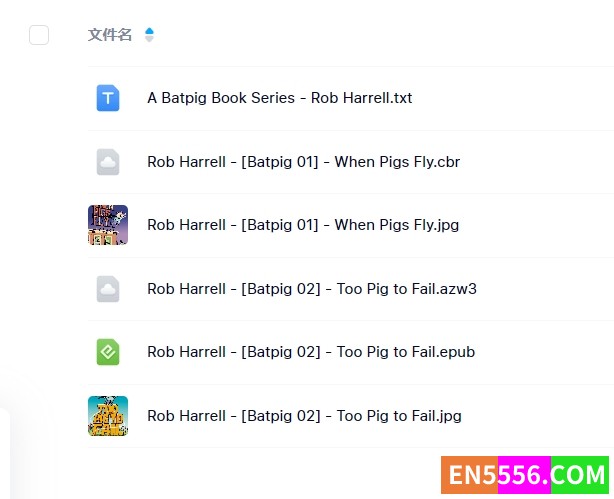This screenshot has height=499, width=614.
Task: Click the grey cloud icon of the .cbr file
Action: [108, 162]
